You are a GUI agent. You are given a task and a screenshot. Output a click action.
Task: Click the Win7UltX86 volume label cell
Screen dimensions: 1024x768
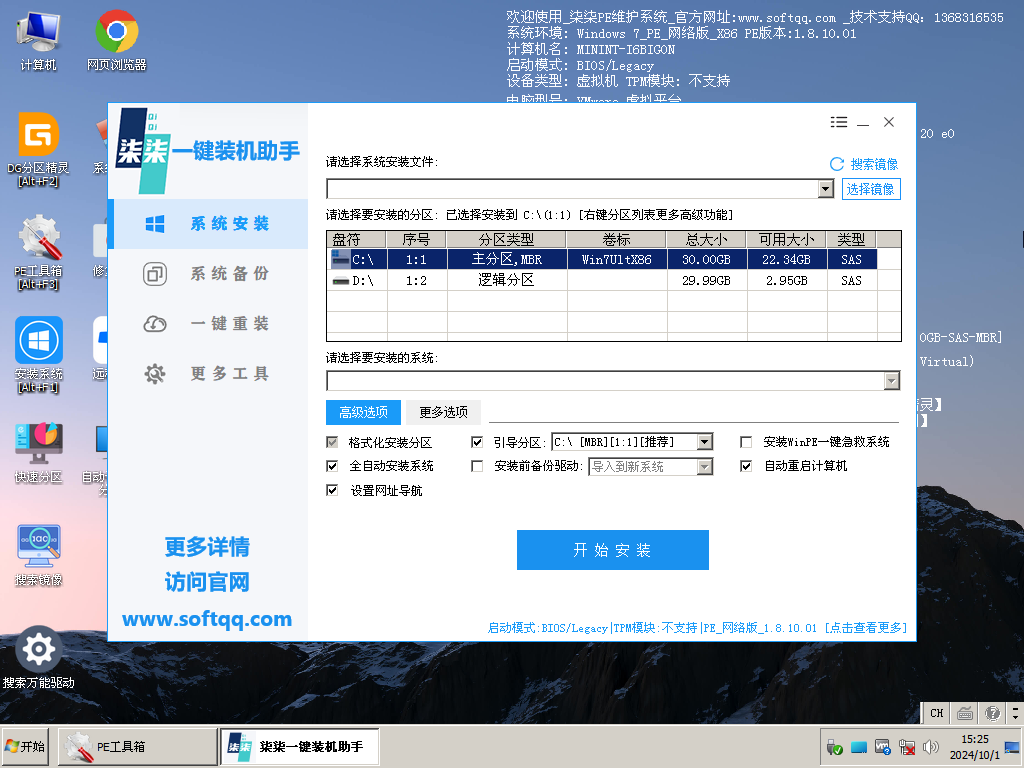point(616,259)
